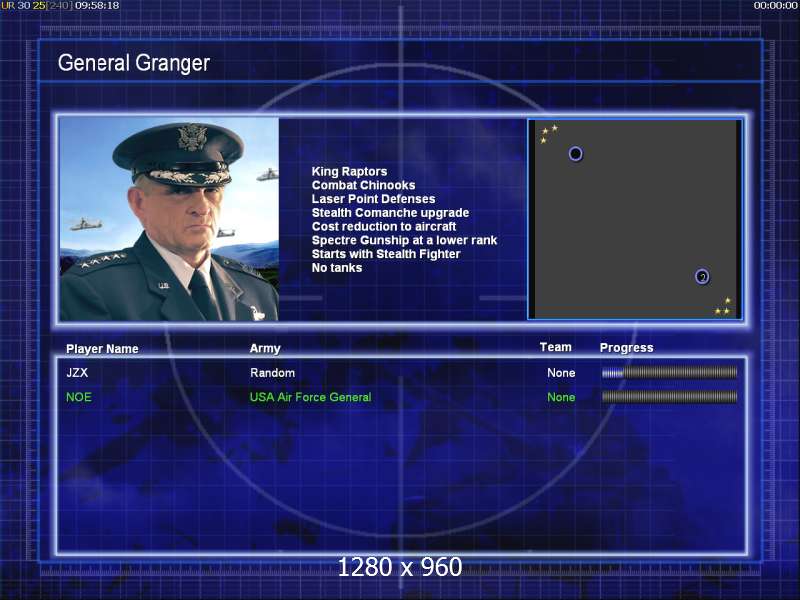Click the 'Combat Chinooks' text line

pyautogui.click(x=364, y=185)
